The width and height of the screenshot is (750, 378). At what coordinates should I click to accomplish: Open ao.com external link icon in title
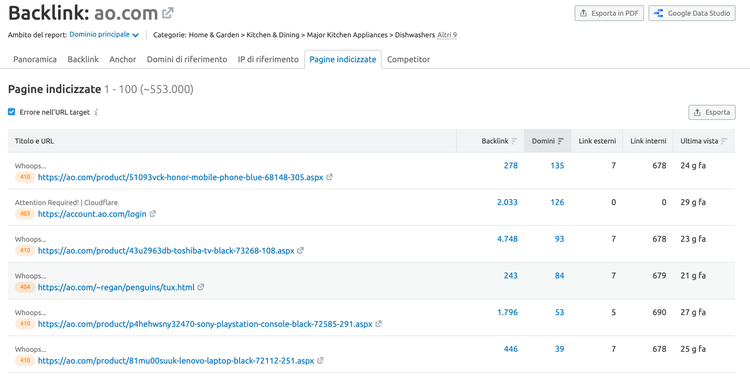tap(167, 13)
